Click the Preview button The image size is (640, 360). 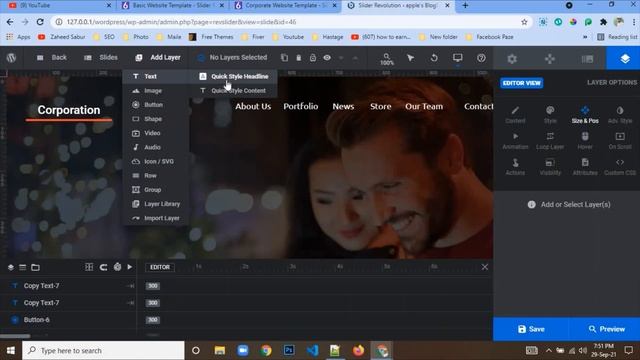606,329
